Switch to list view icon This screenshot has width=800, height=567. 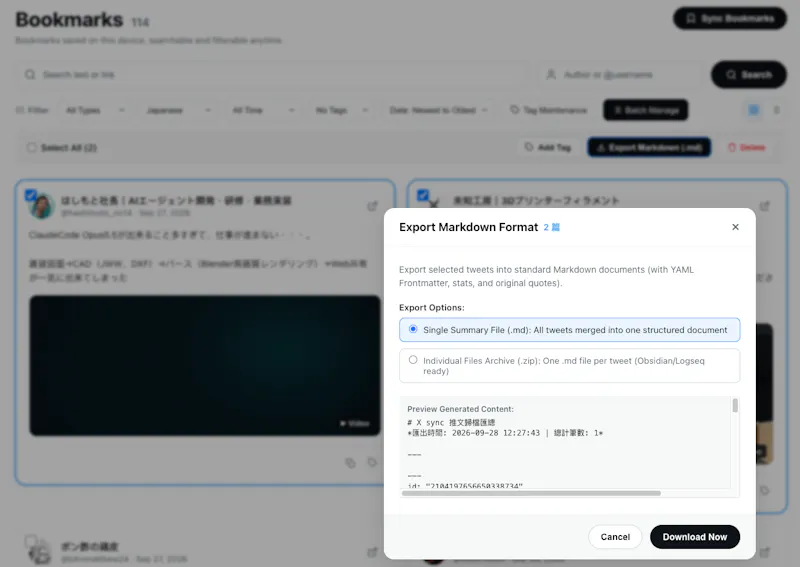[776, 110]
